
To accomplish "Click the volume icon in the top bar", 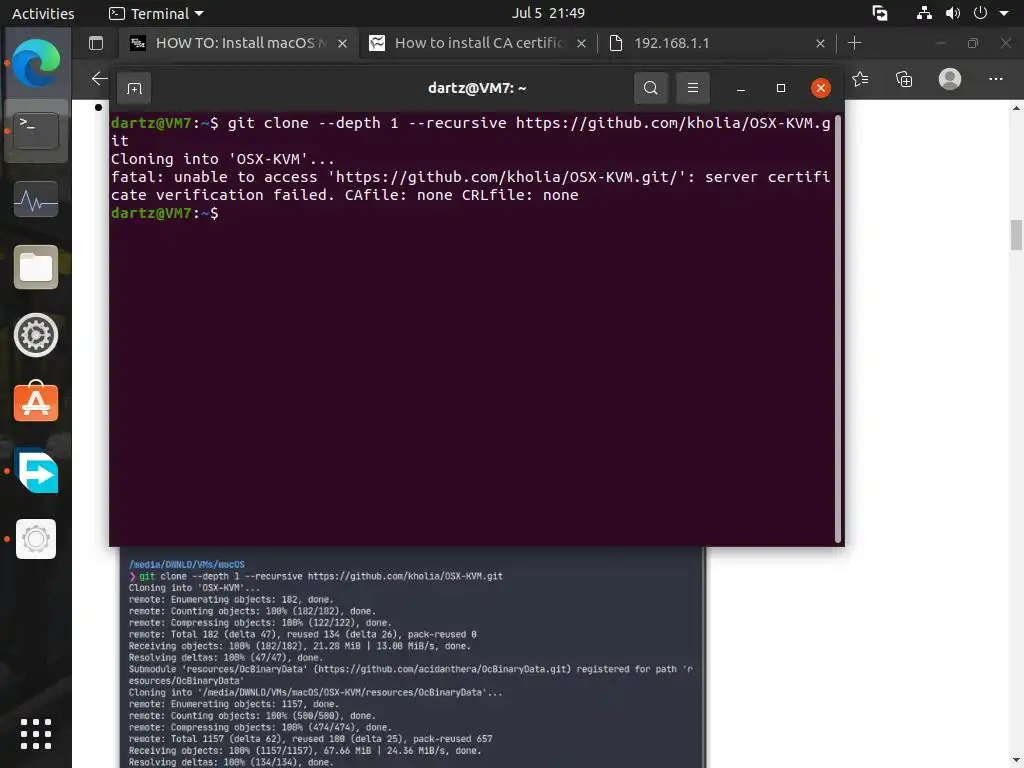I will [x=953, y=13].
